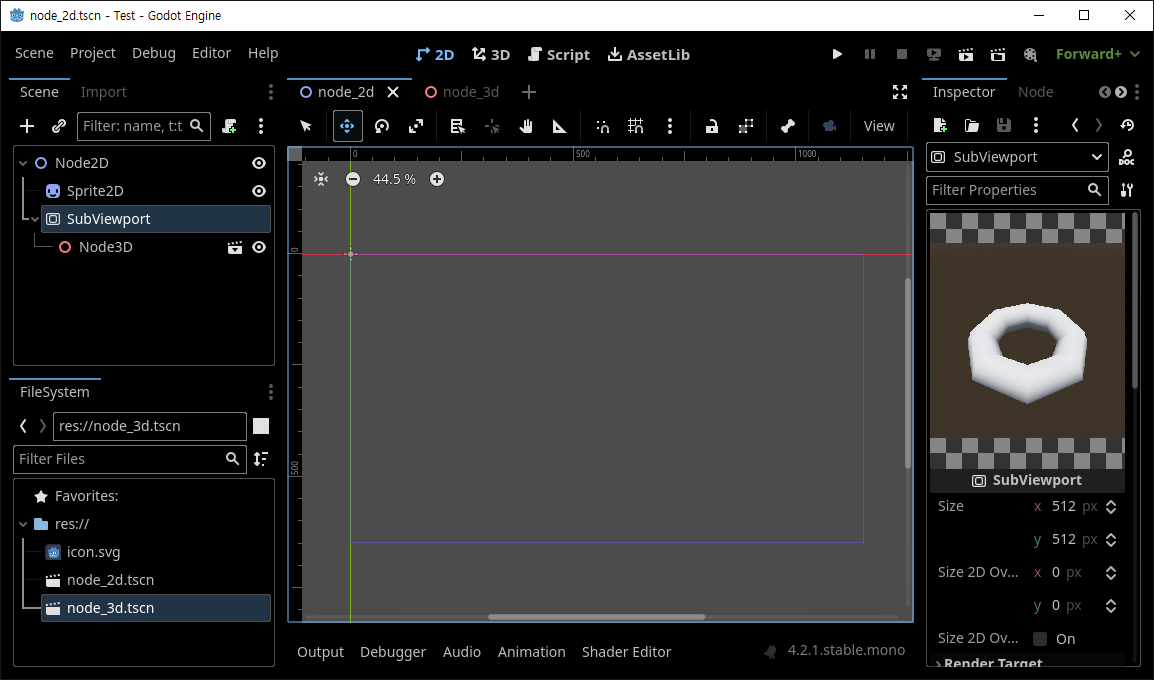Open the Project menu
The height and width of the screenshot is (680, 1154).
[93, 53]
